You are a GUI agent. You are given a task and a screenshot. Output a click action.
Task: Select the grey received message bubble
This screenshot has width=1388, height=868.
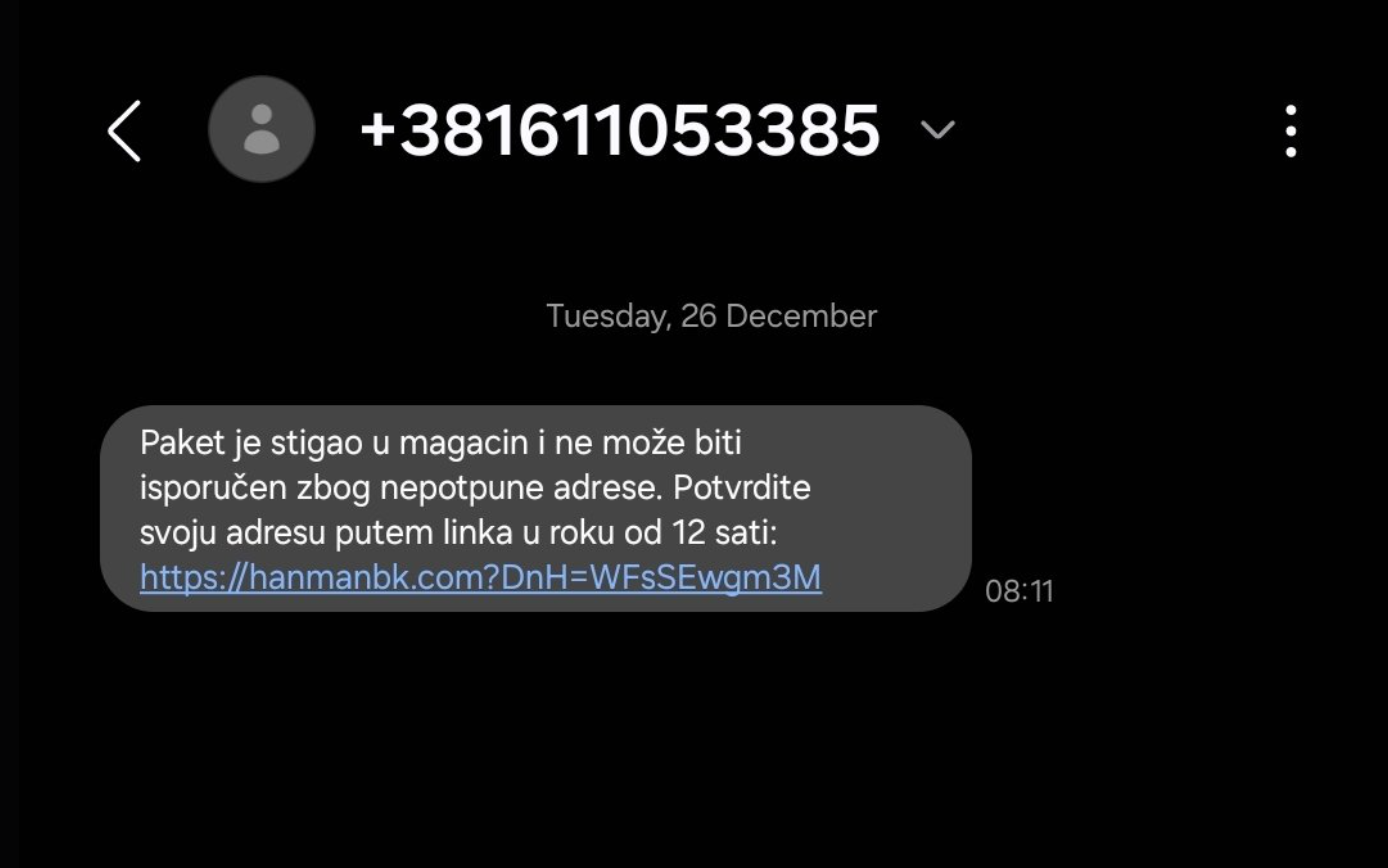click(x=536, y=508)
